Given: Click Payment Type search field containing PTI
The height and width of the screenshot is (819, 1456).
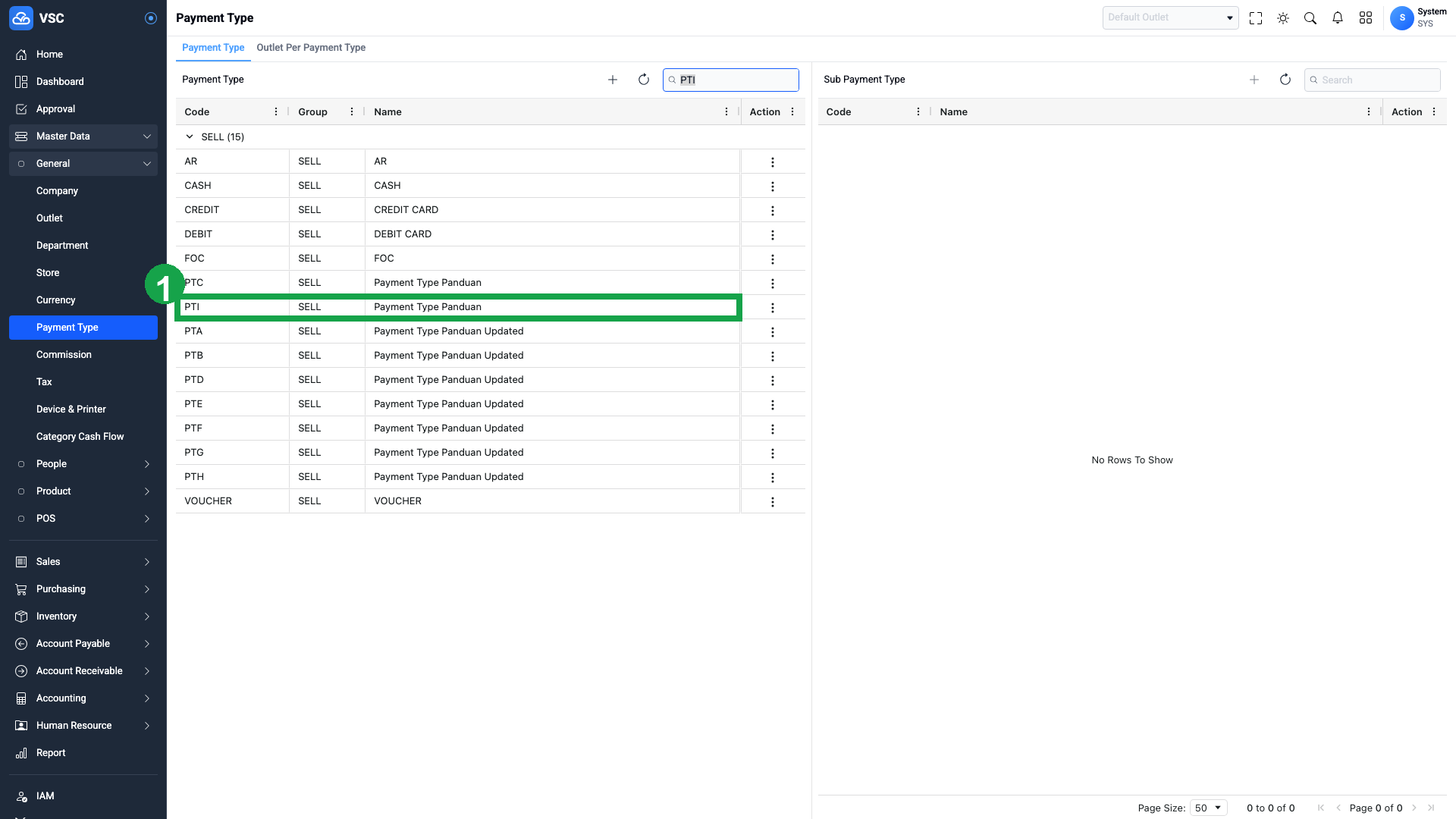Looking at the screenshot, I should pyautogui.click(x=731, y=80).
